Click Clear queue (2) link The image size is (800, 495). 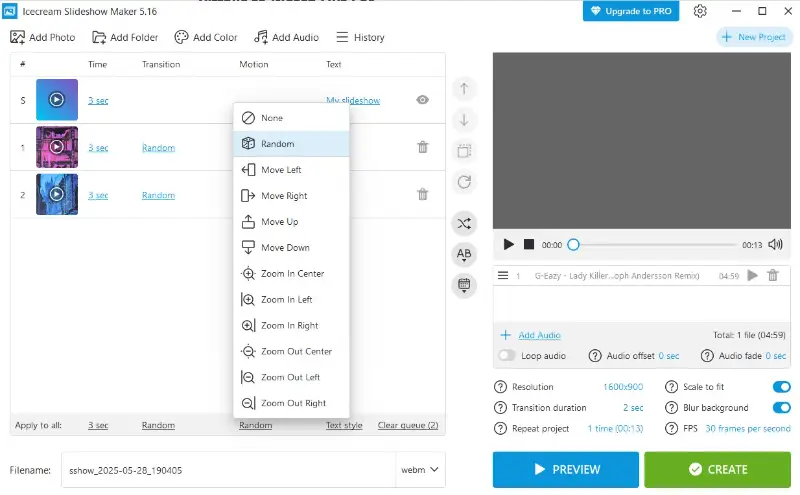(408, 425)
